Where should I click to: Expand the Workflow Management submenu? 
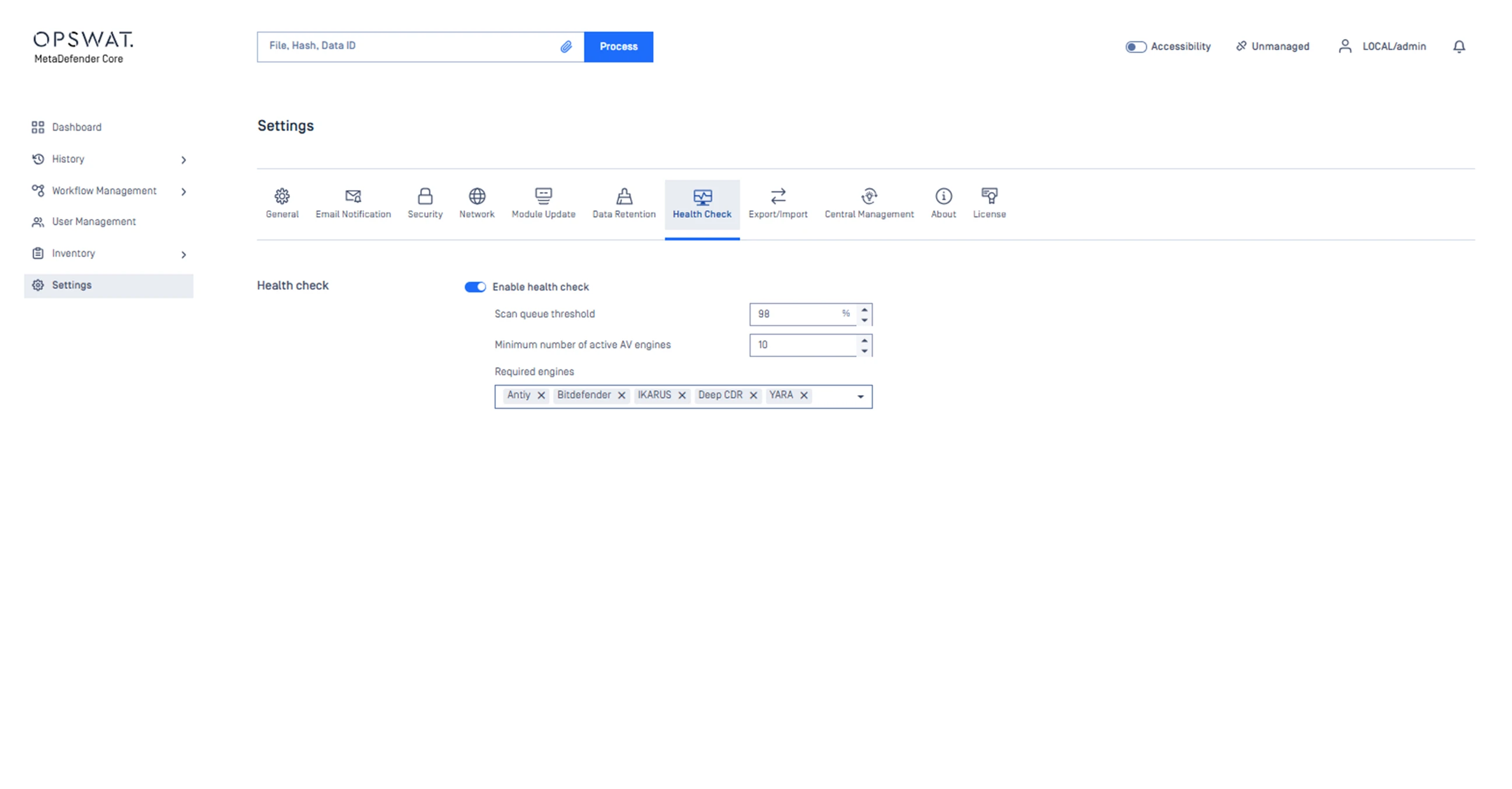[x=184, y=191]
